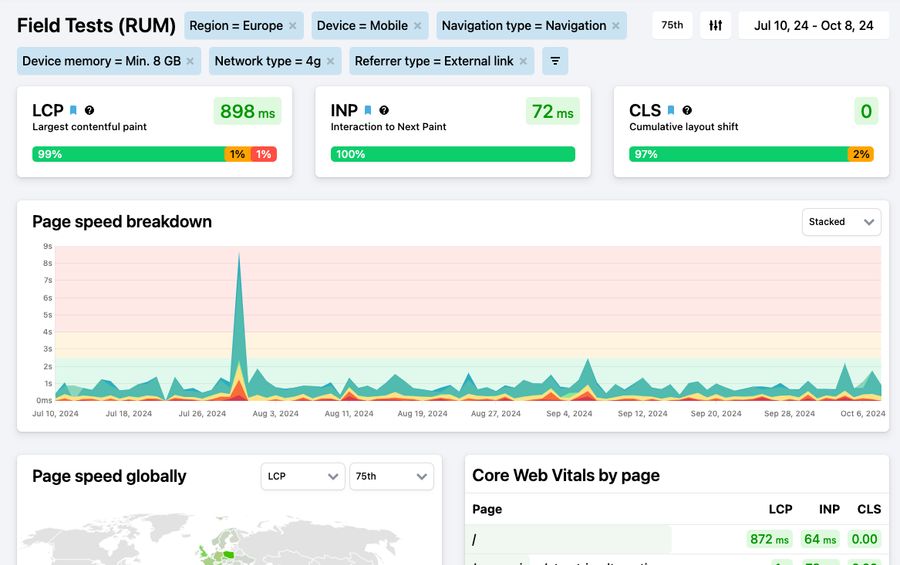Open the date range Jul 10 - Oct 8 picker
This screenshot has width=900, height=565.
pos(813,25)
